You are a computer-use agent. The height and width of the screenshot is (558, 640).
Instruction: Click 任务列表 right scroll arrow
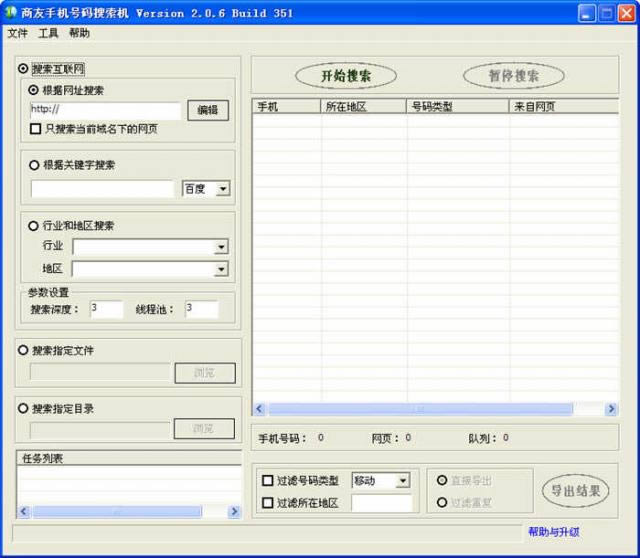click(234, 511)
